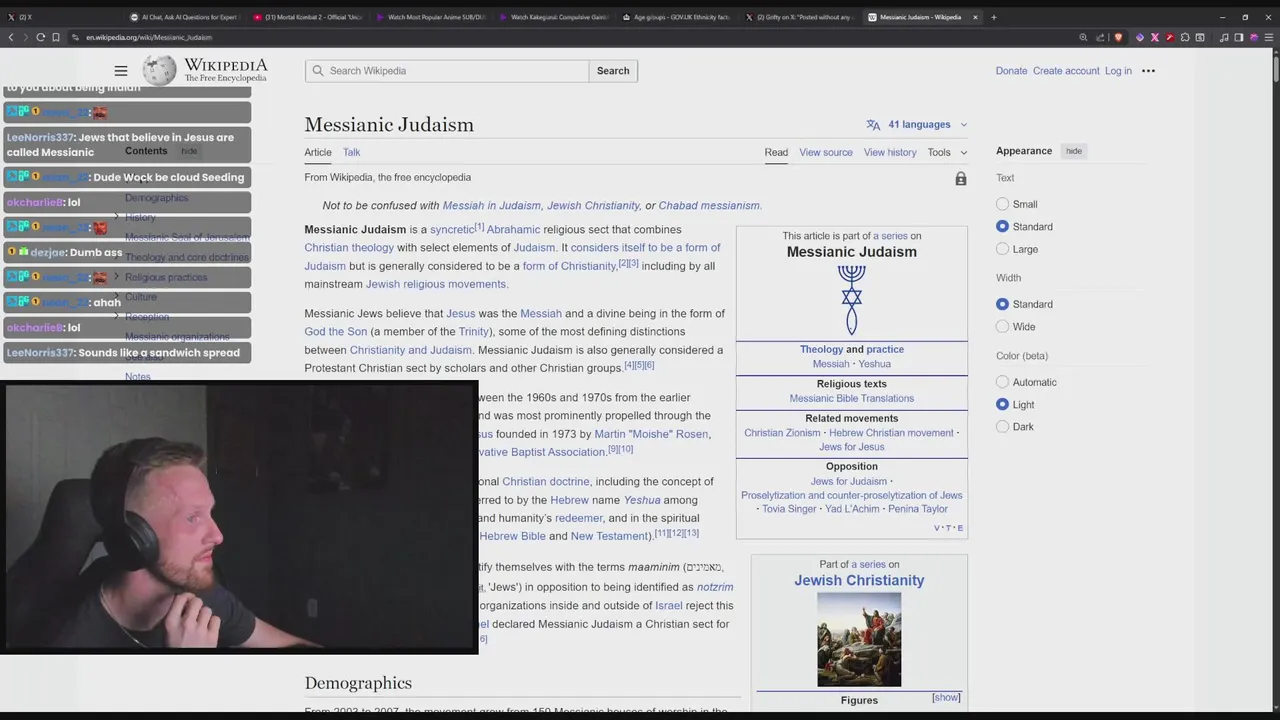Open the Tools dropdown menu

[x=947, y=152]
